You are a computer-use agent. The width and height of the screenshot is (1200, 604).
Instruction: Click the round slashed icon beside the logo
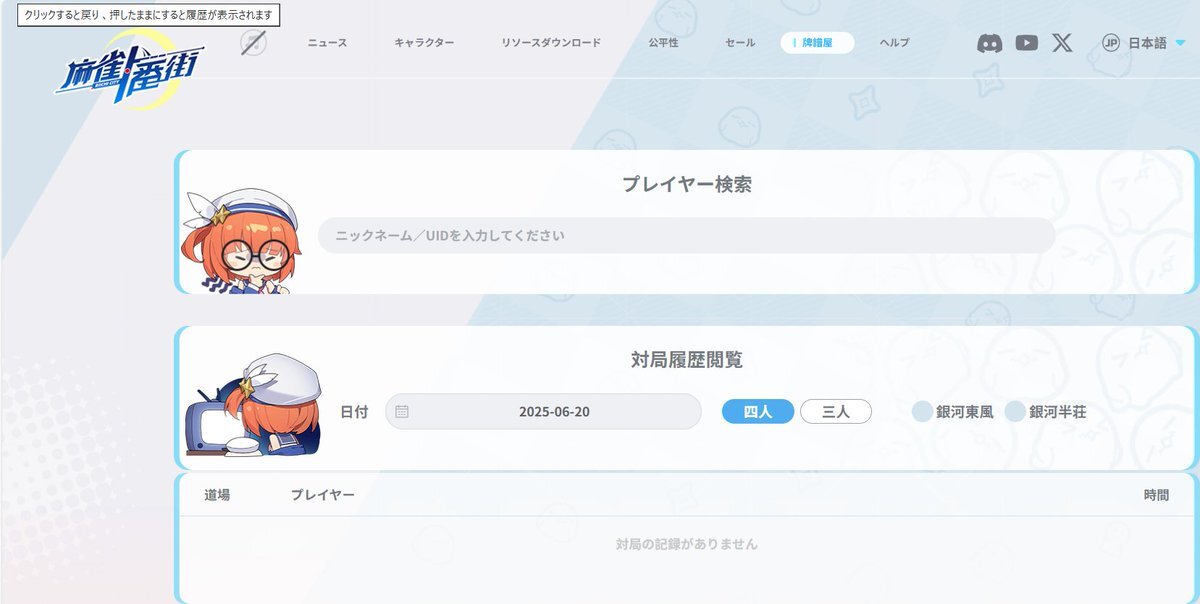tap(253, 43)
